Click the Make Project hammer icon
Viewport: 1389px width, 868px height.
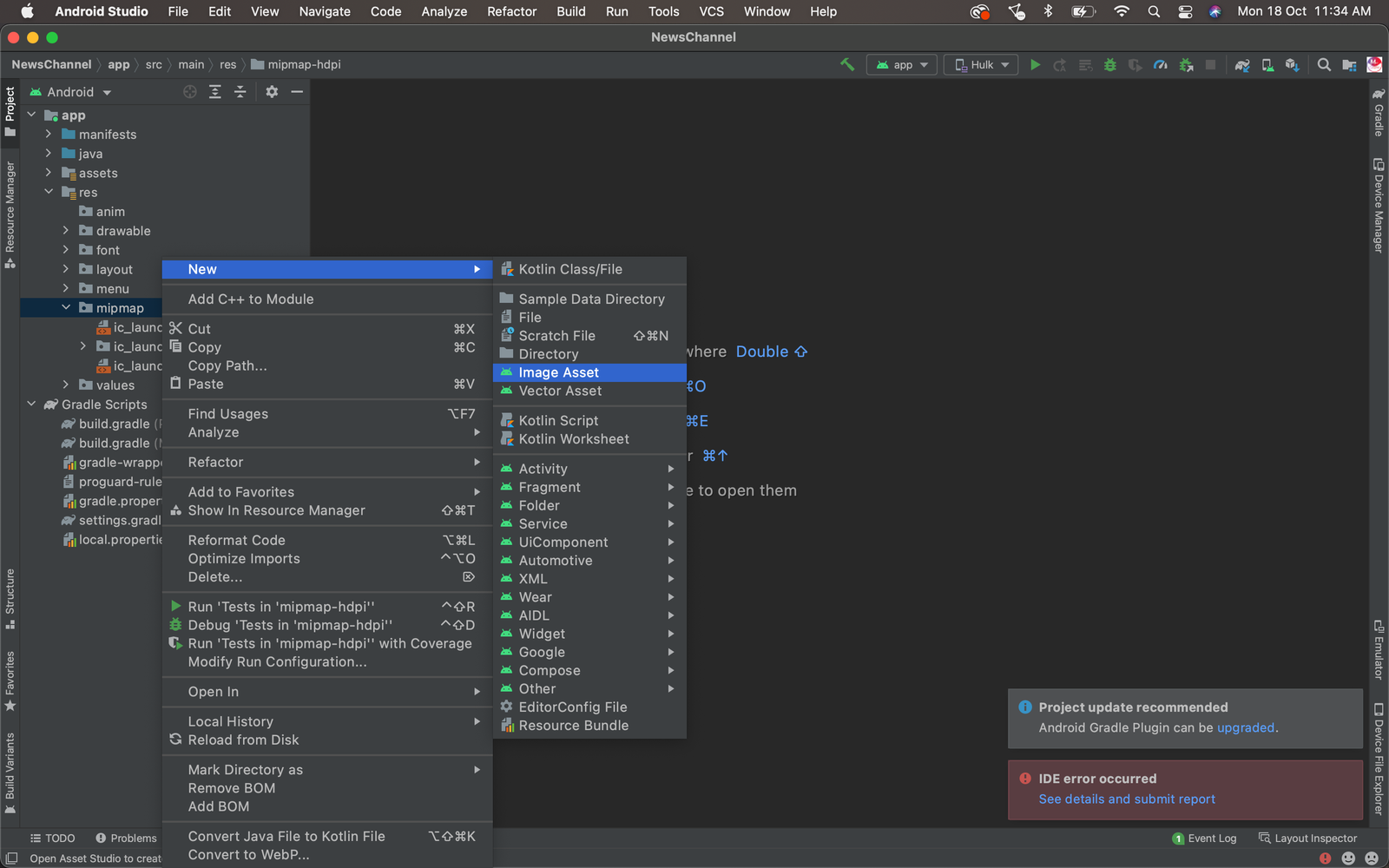[847, 64]
